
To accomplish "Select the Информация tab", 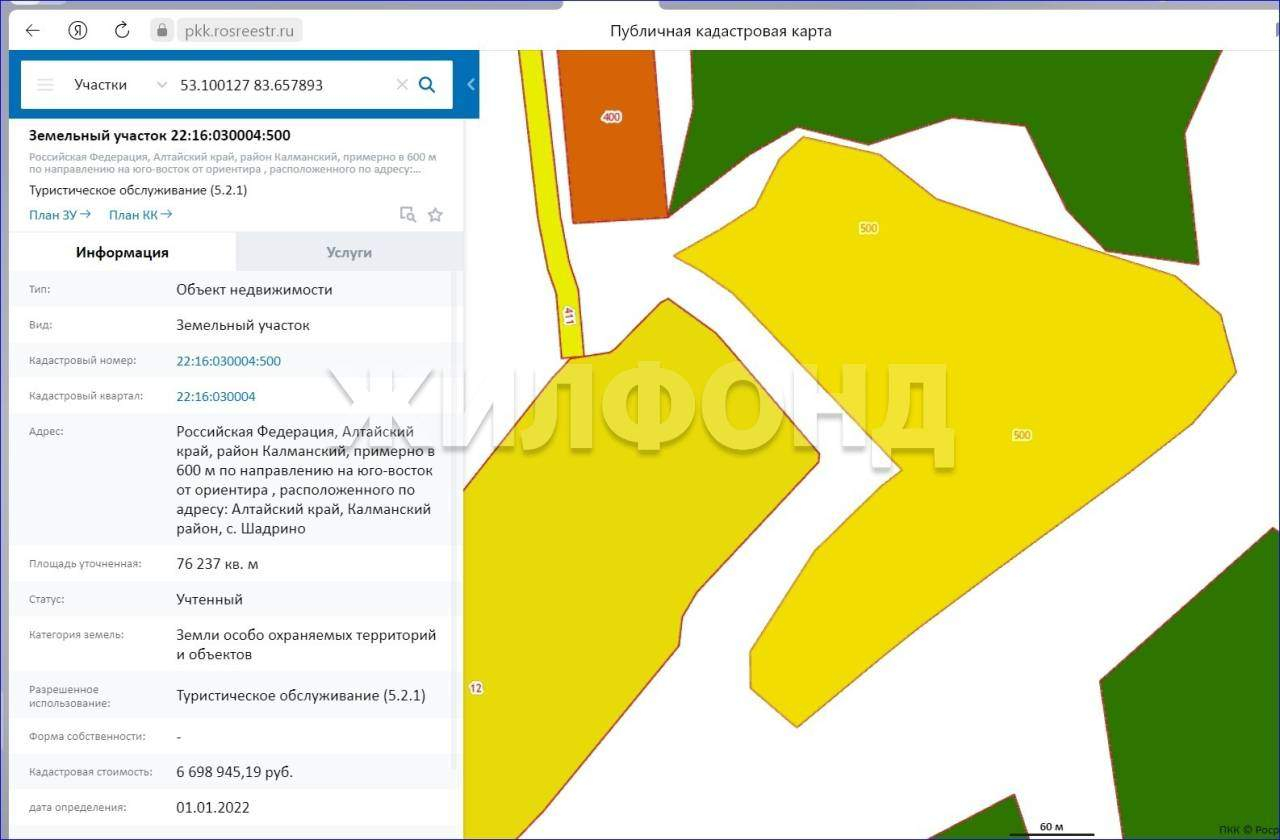I will [122, 252].
